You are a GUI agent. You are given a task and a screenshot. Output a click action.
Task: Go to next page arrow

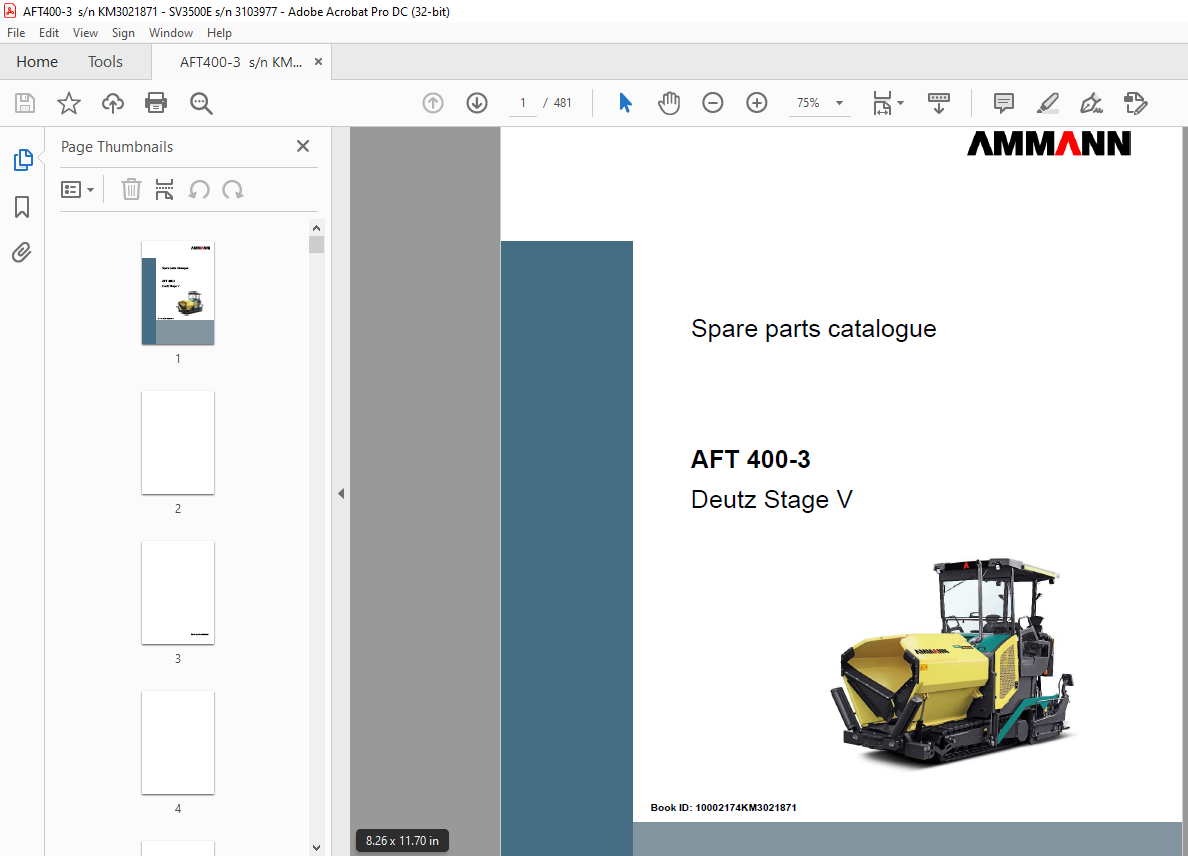click(x=477, y=103)
